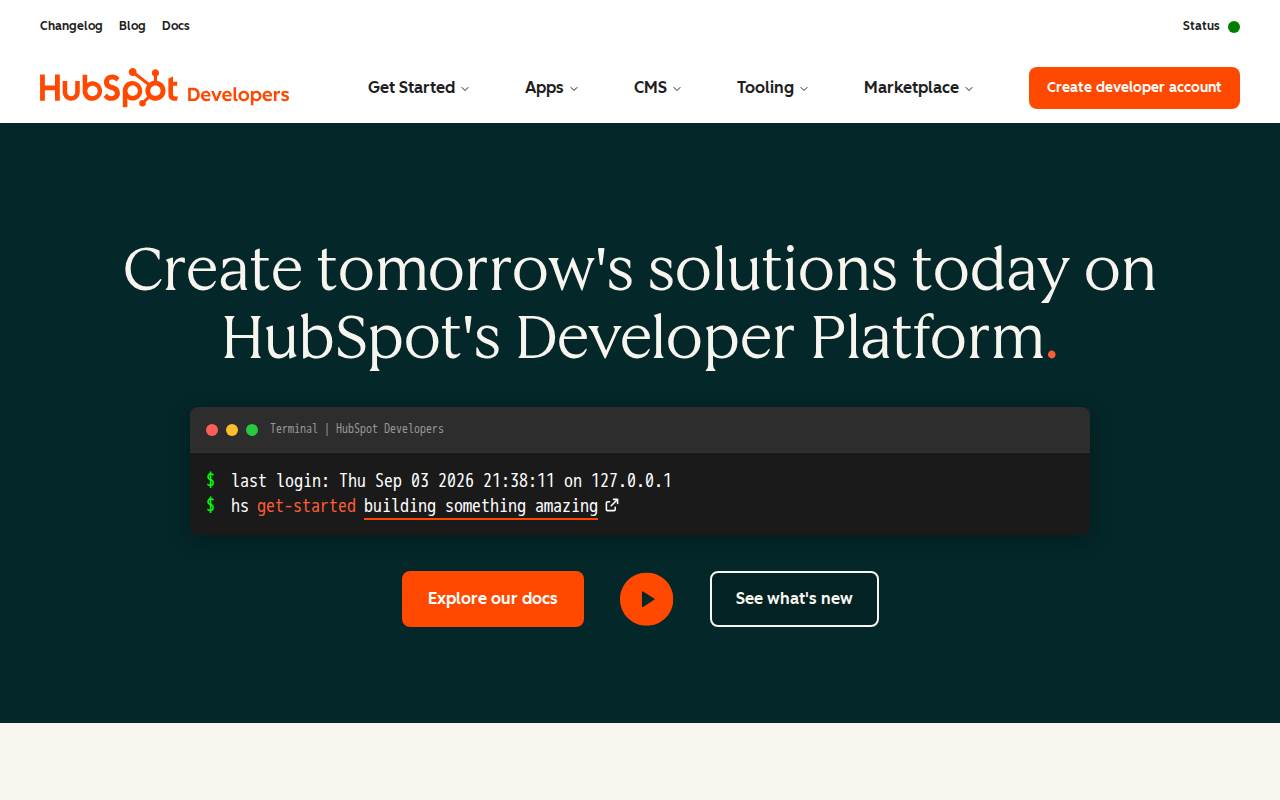Click the orange play video button
The height and width of the screenshot is (800, 1280).
pos(646,599)
